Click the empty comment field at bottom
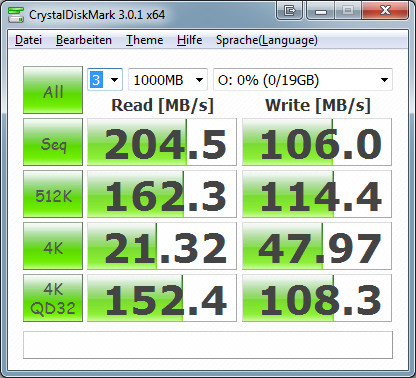 (x=208, y=345)
